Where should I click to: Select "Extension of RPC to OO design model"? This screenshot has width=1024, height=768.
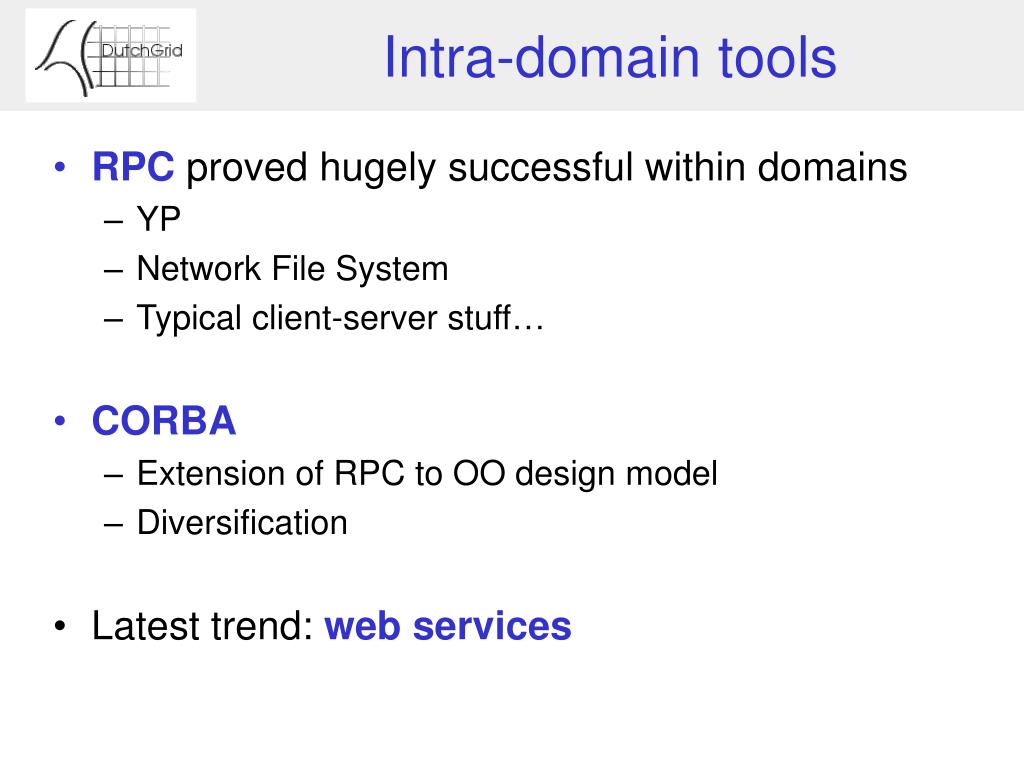pyautogui.click(x=427, y=474)
